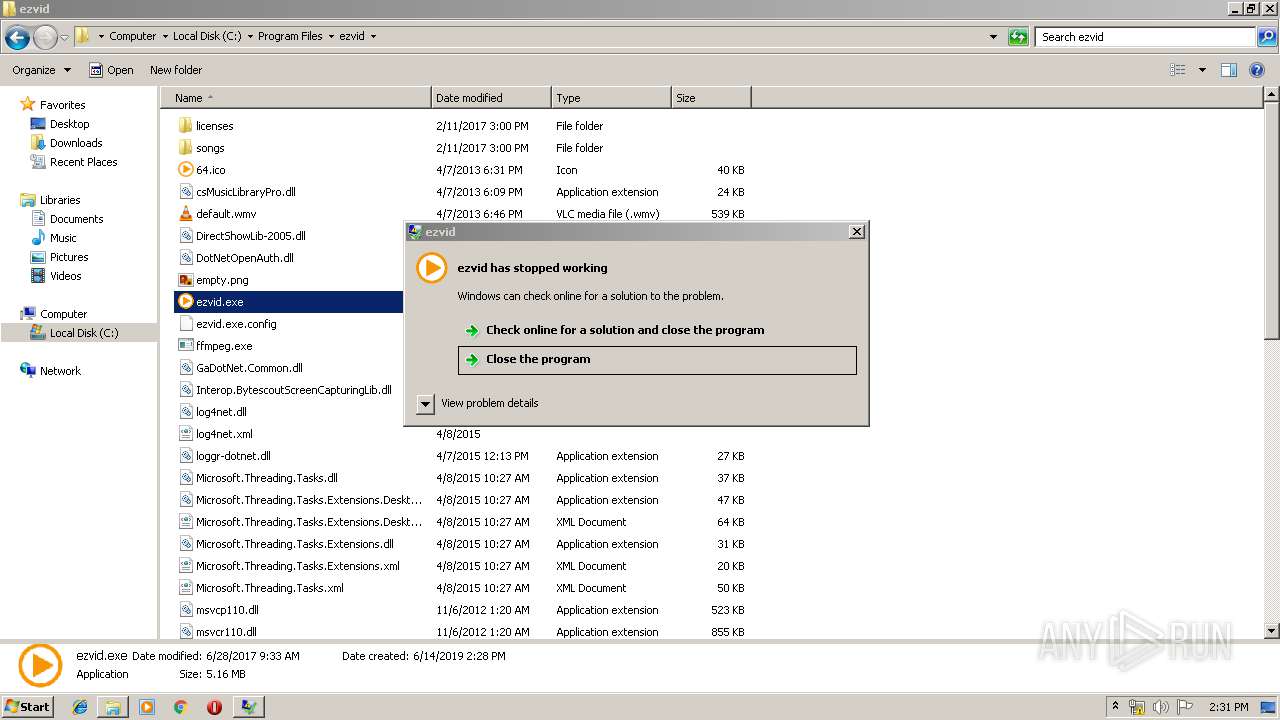Click Computer in the address breadcrumb
The height and width of the screenshot is (720, 1280).
tap(133, 37)
